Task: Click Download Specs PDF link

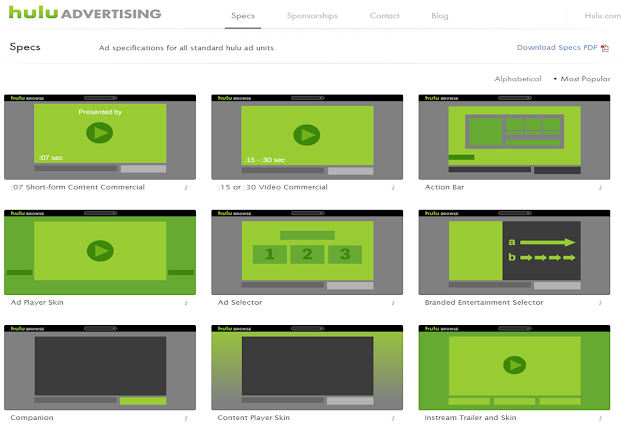Action: click(x=557, y=47)
